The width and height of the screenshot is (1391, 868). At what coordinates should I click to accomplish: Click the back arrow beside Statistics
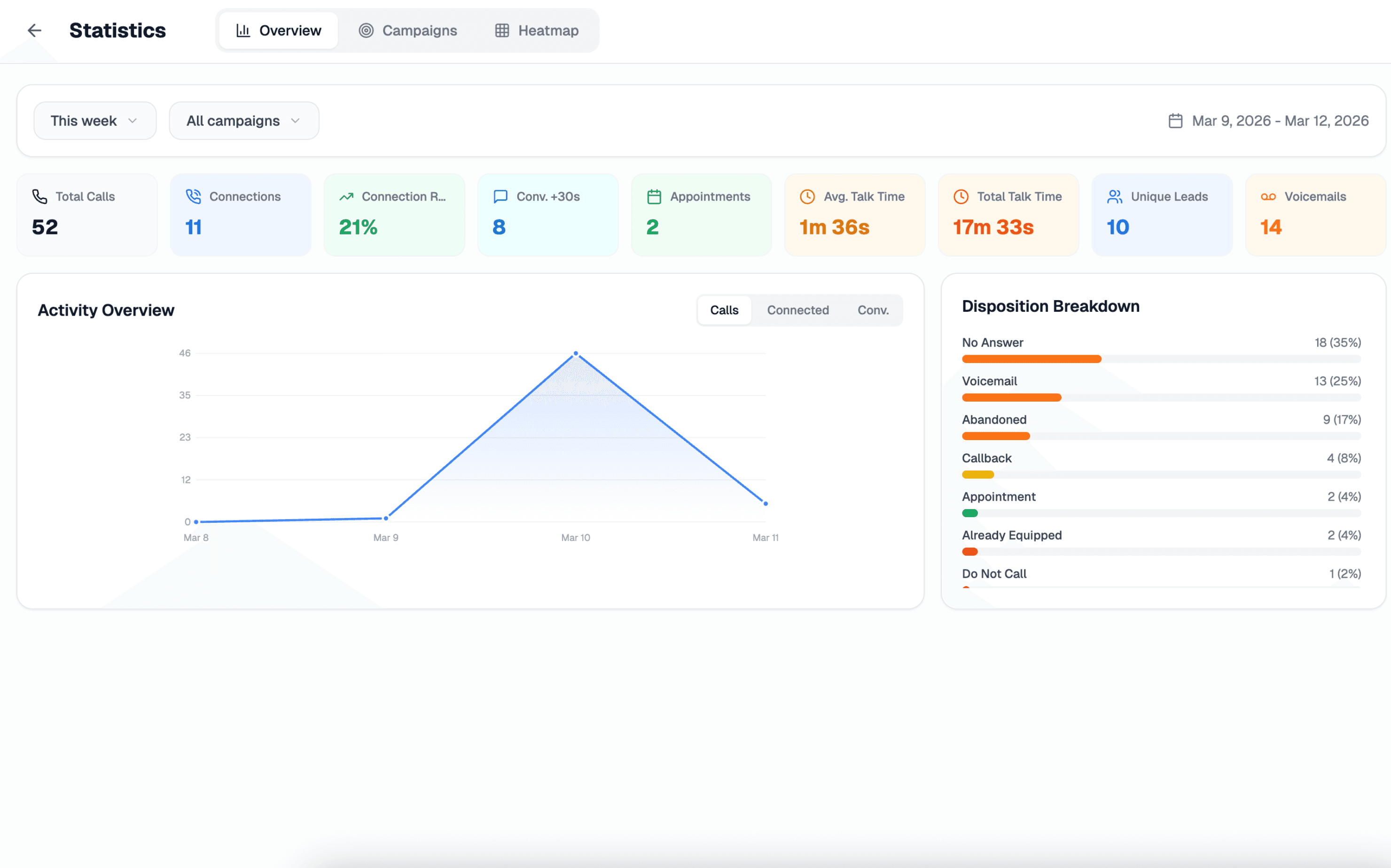pos(34,31)
